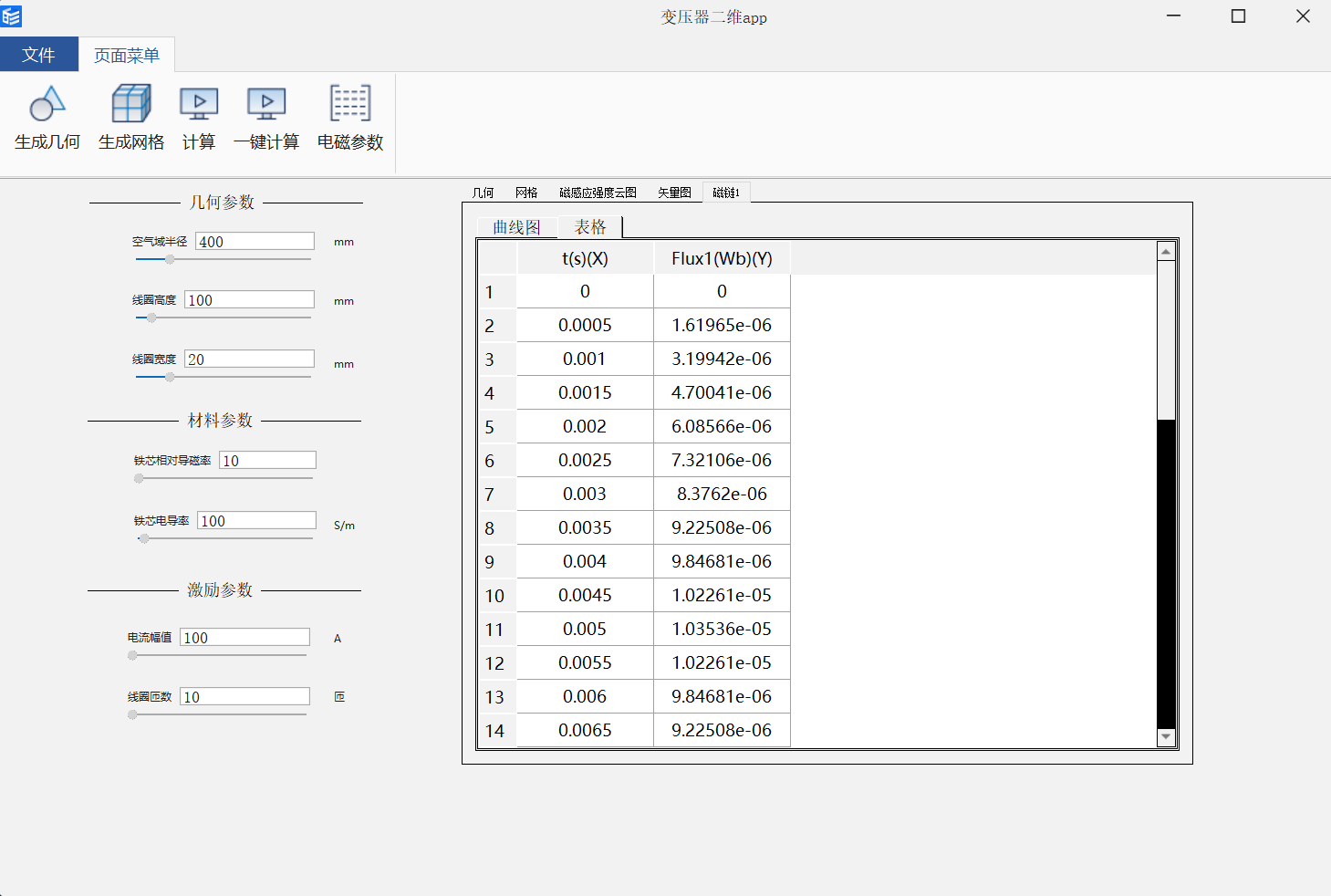The width and height of the screenshot is (1331, 896).
Task: Click the cell with value 4.70041e-06
Action: (x=722, y=393)
